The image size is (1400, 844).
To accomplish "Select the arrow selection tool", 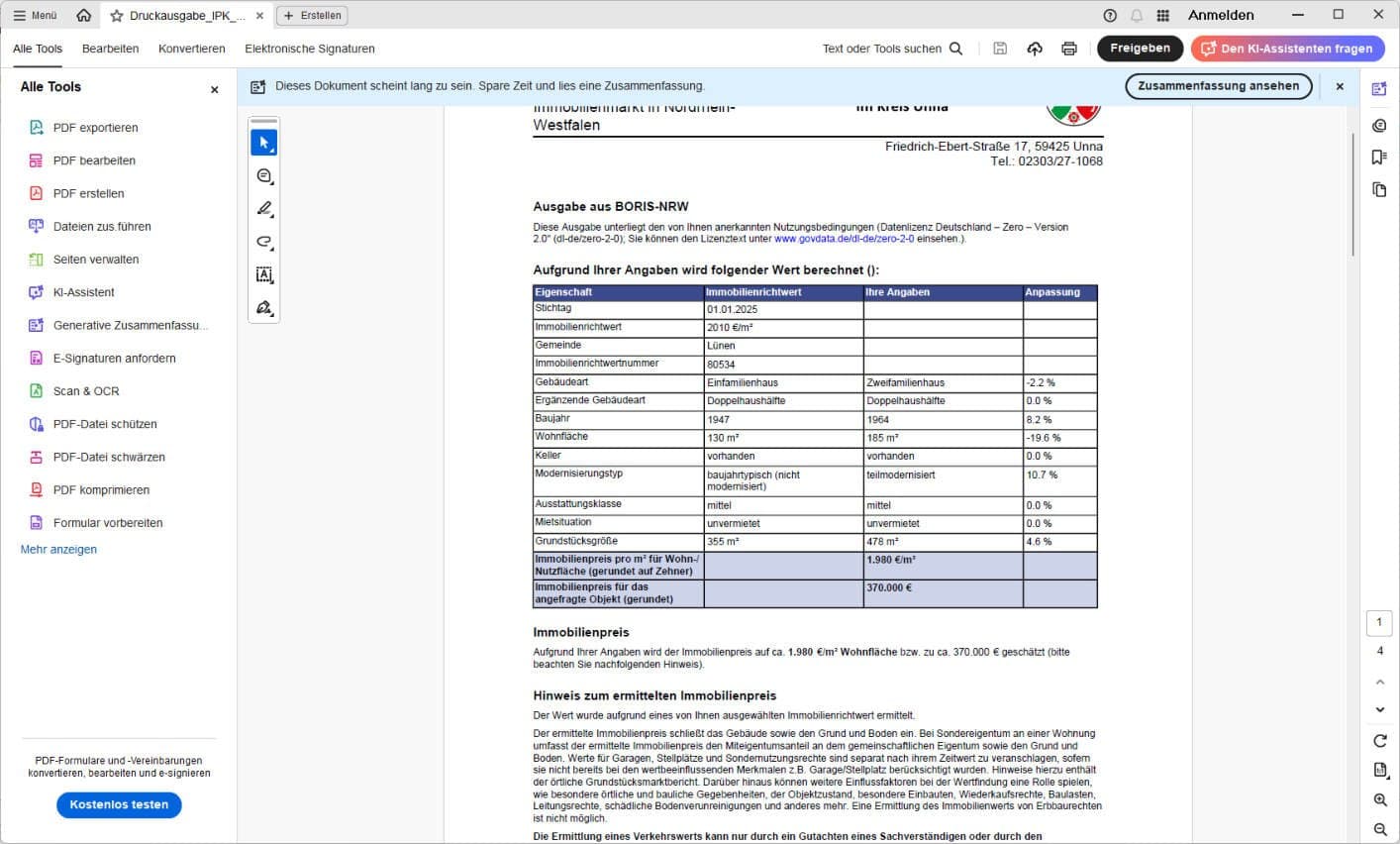I will (x=263, y=143).
